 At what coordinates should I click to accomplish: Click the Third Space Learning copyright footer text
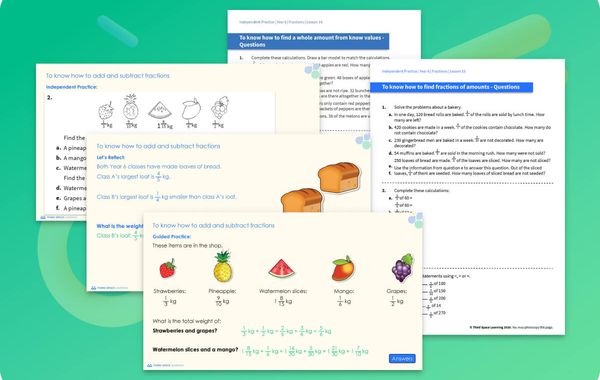[x=511, y=328]
